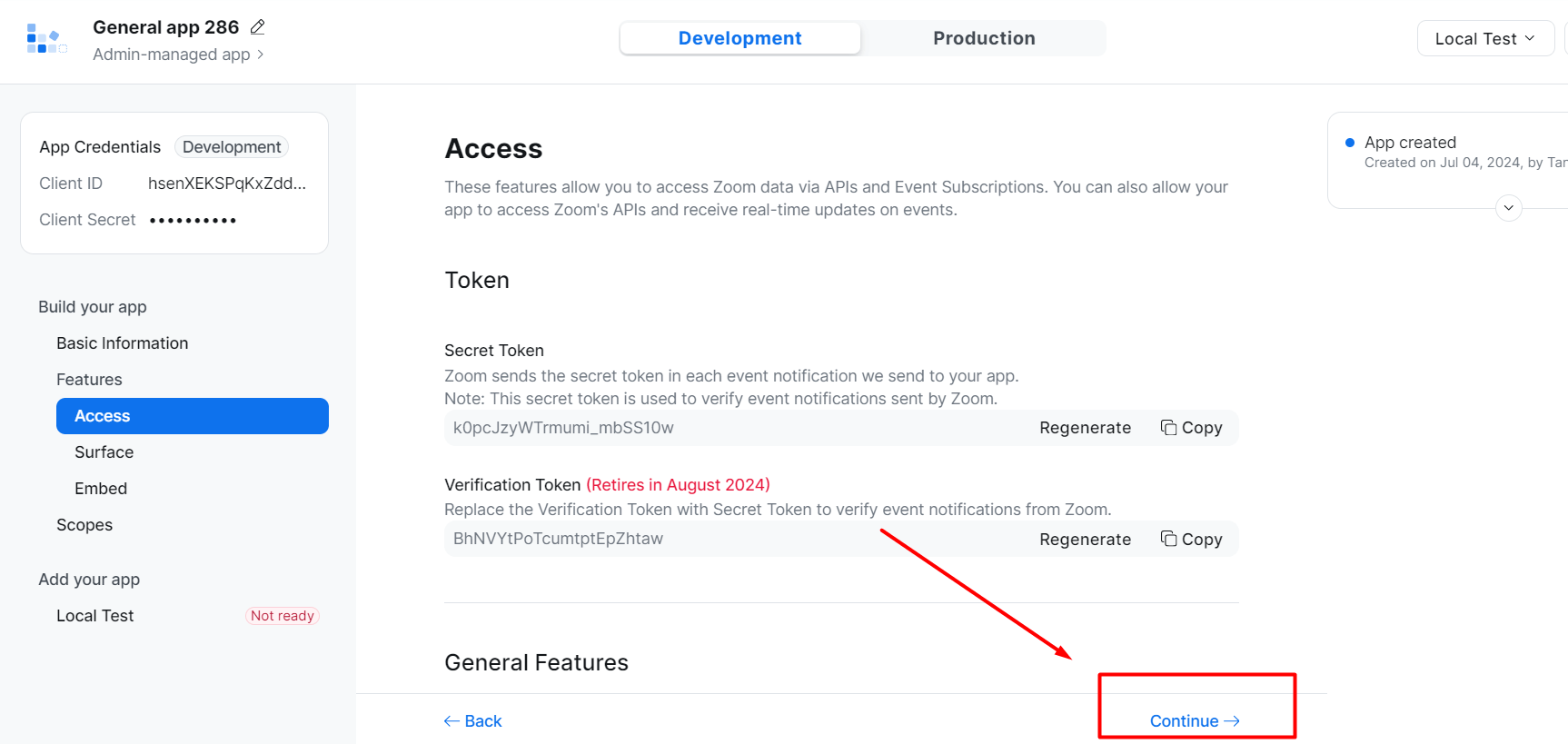1568x744 pixels.
Task: Click the blue status dot beside App created
Action: click(1348, 142)
